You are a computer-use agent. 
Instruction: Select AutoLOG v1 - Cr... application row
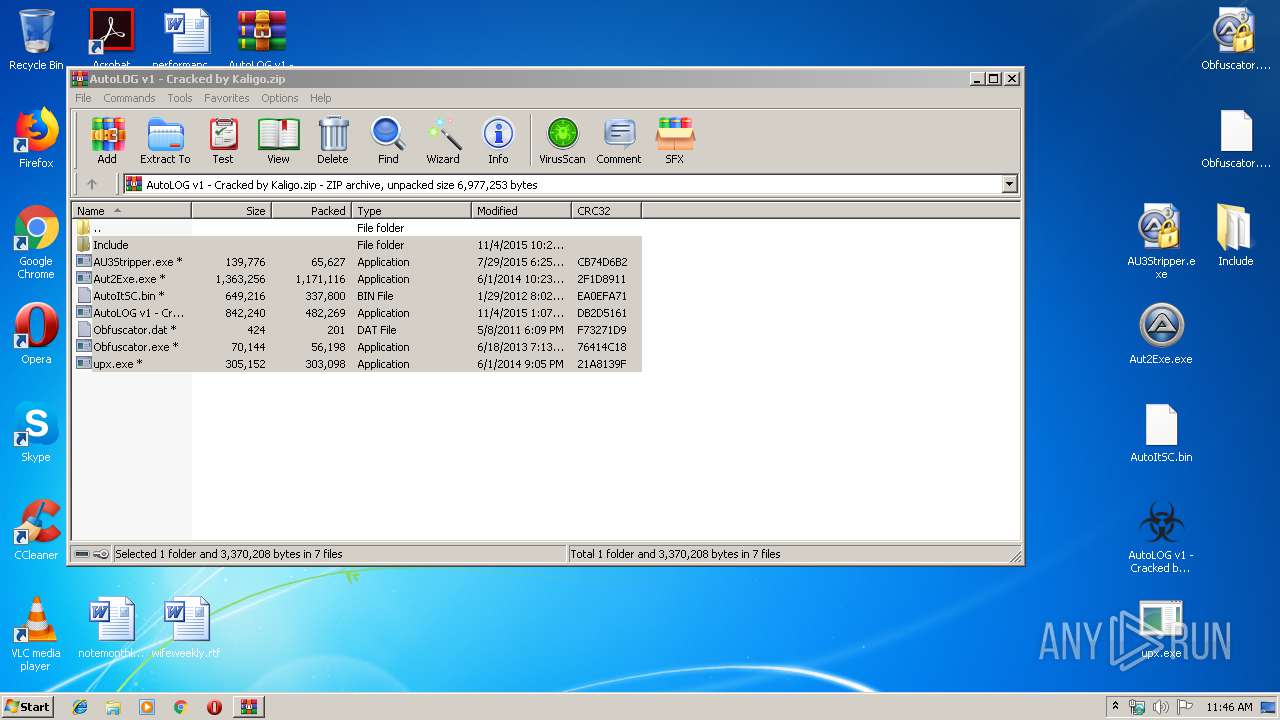(x=357, y=313)
